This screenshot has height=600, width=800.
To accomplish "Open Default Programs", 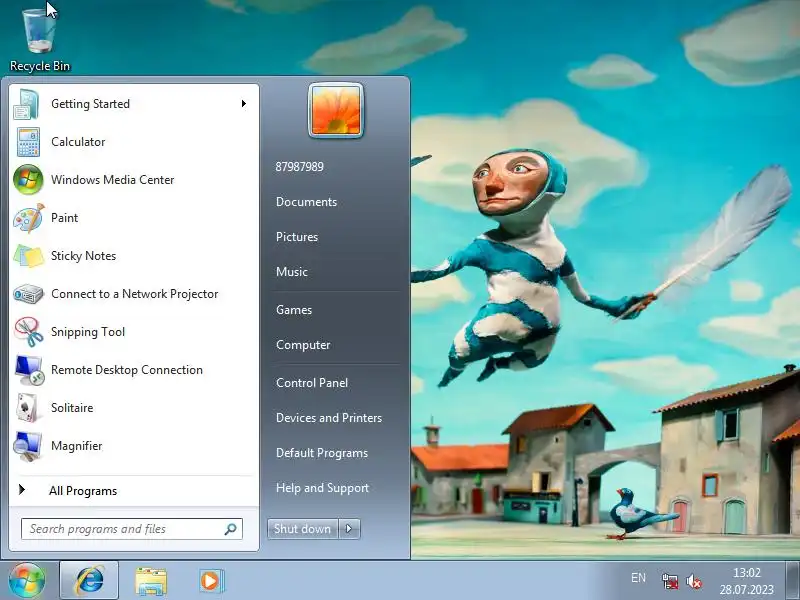I will click(322, 453).
